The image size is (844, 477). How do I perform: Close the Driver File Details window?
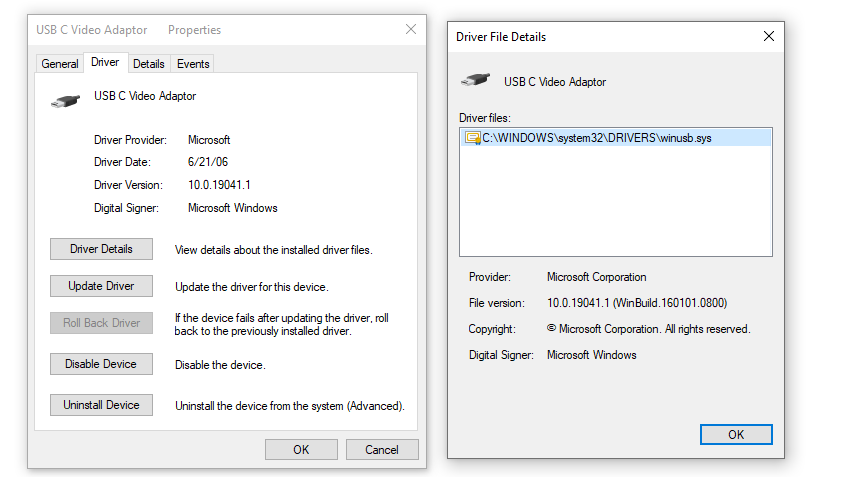pos(768,36)
